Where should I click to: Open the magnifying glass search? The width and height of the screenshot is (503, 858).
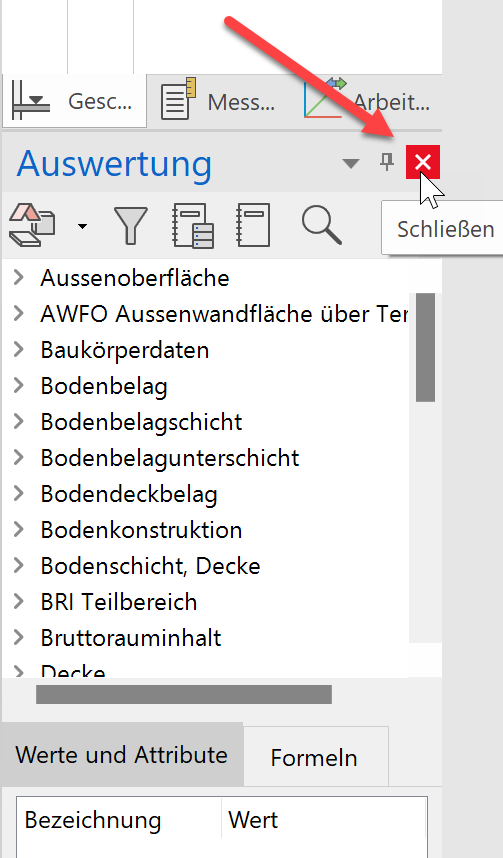pos(322,225)
